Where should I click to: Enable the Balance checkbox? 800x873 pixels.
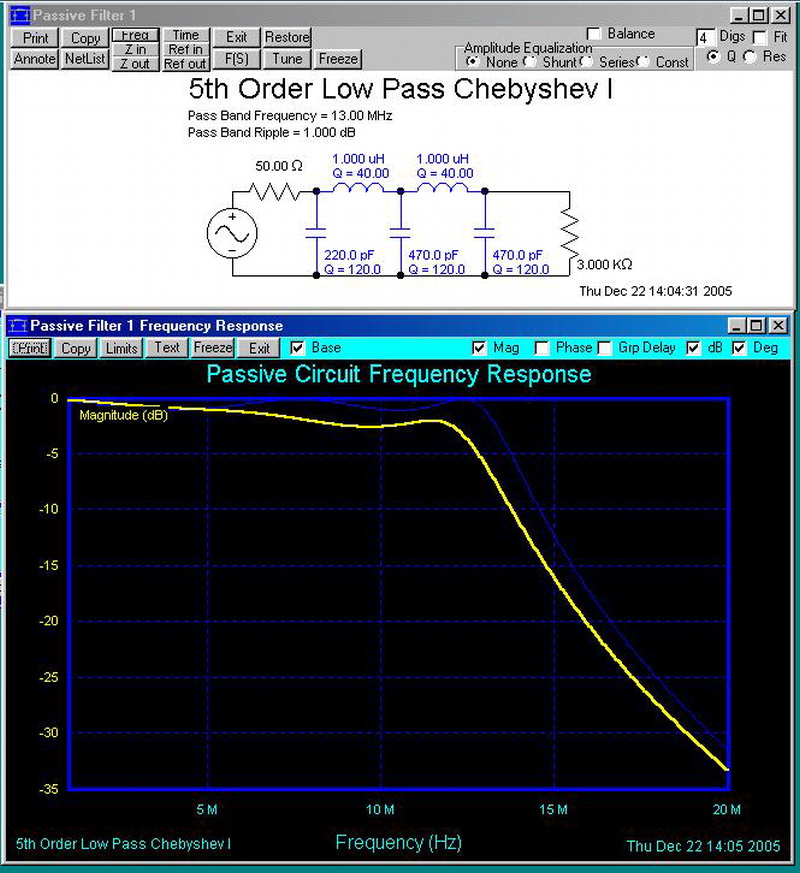pyautogui.click(x=594, y=34)
